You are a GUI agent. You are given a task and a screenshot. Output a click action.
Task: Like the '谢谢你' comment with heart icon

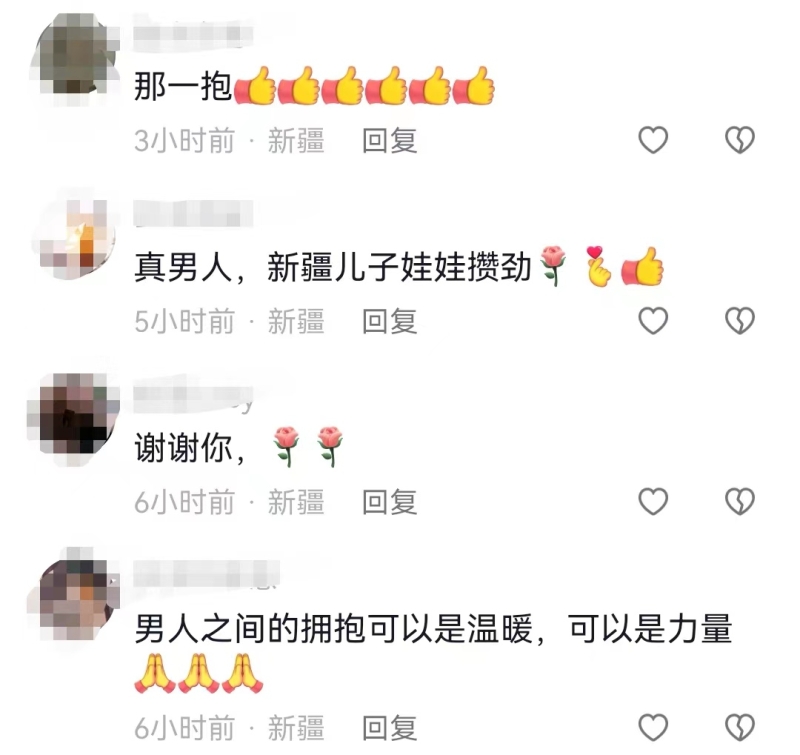[x=653, y=501]
